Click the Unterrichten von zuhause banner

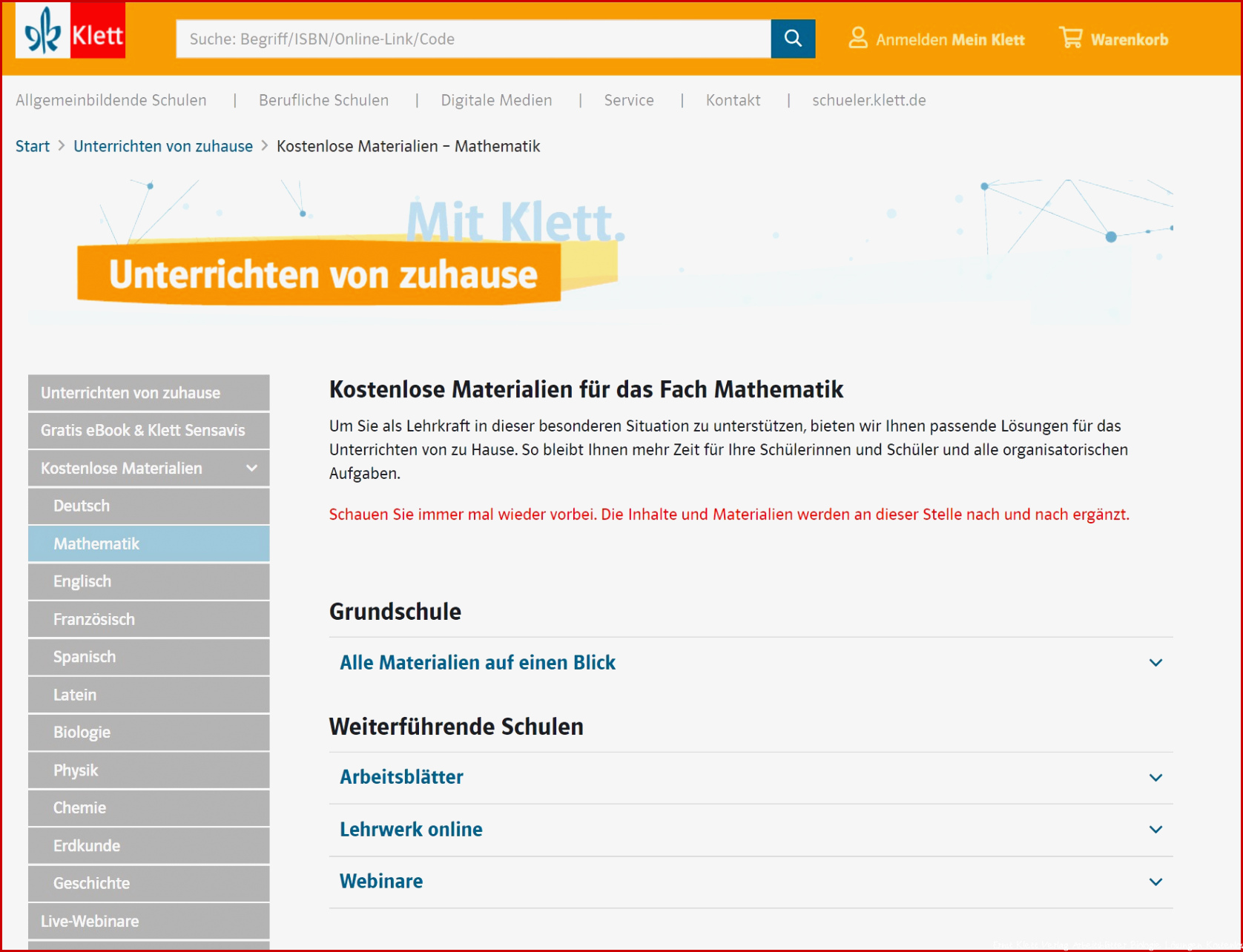pos(319,273)
